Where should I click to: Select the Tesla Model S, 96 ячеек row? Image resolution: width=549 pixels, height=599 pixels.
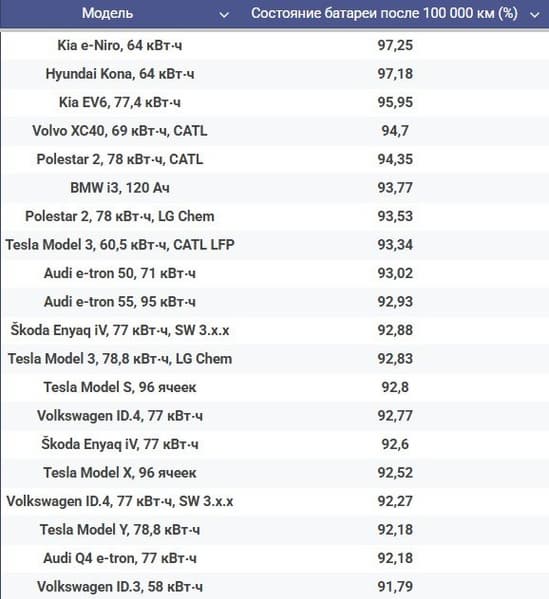(x=277, y=387)
